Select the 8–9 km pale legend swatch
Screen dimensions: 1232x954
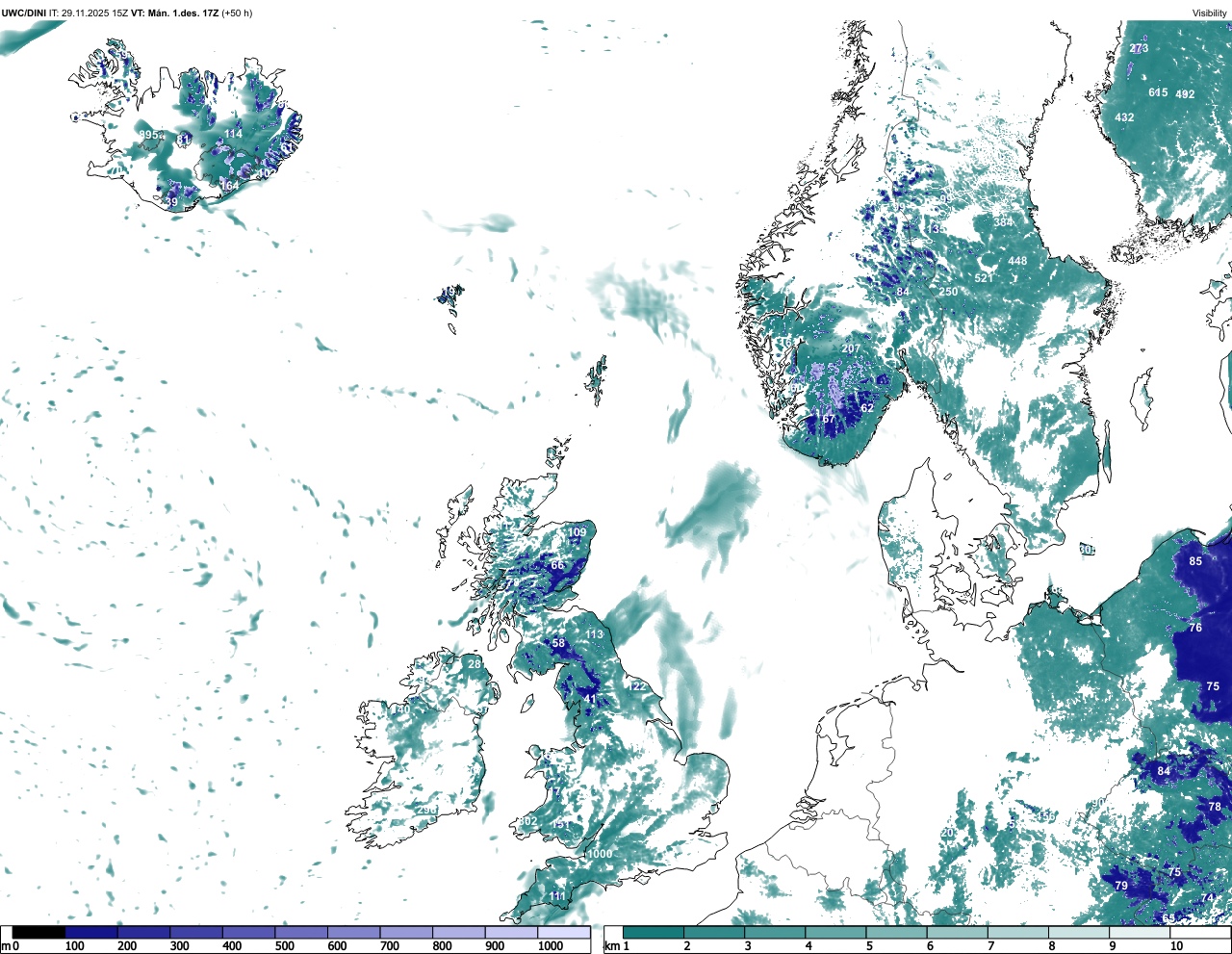click(1078, 932)
